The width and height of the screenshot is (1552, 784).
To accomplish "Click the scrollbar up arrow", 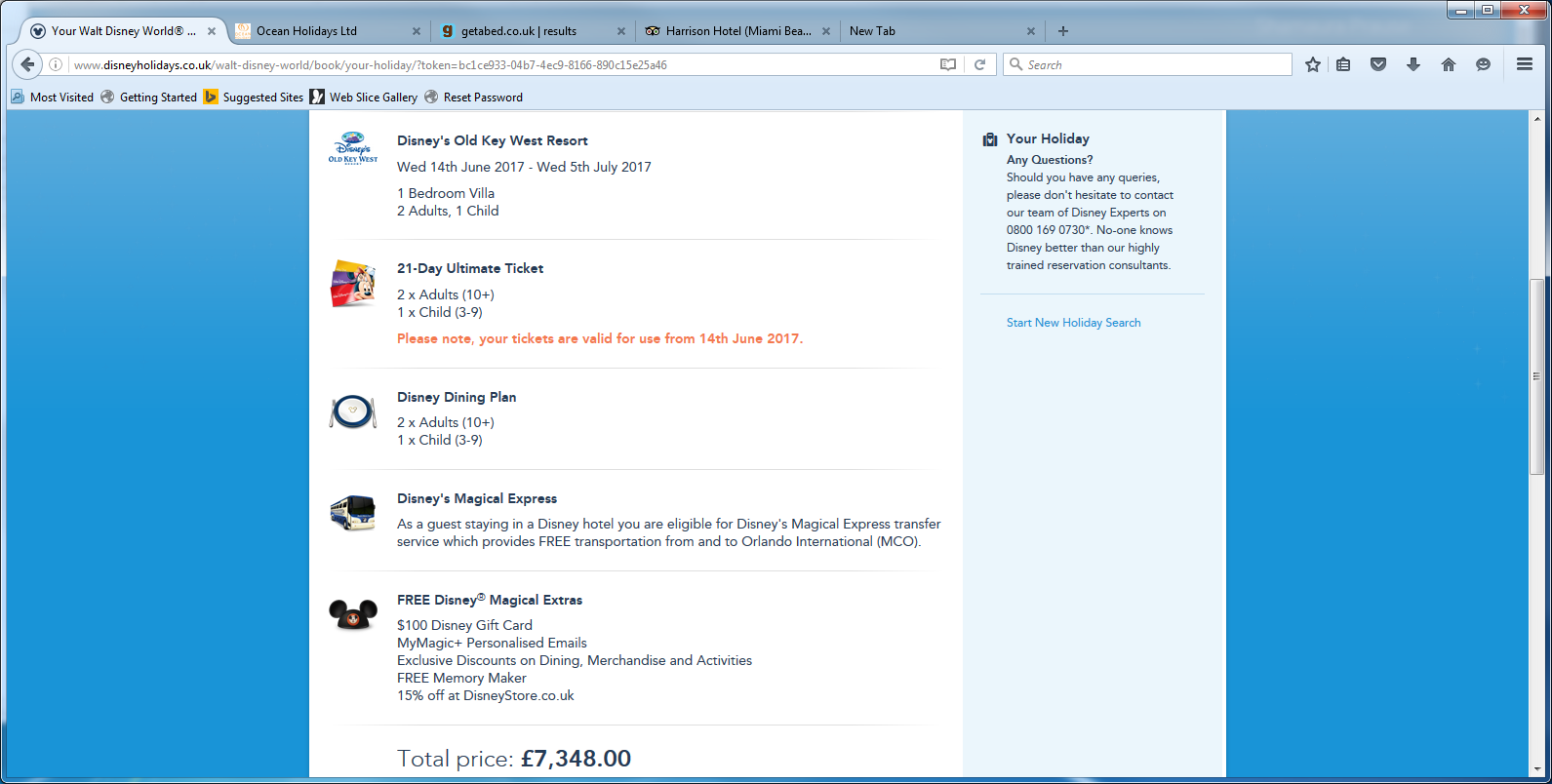I will (x=1536, y=119).
